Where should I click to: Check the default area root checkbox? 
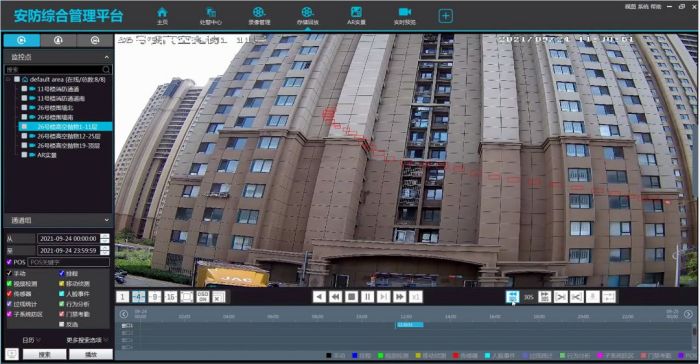click(17, 79)
